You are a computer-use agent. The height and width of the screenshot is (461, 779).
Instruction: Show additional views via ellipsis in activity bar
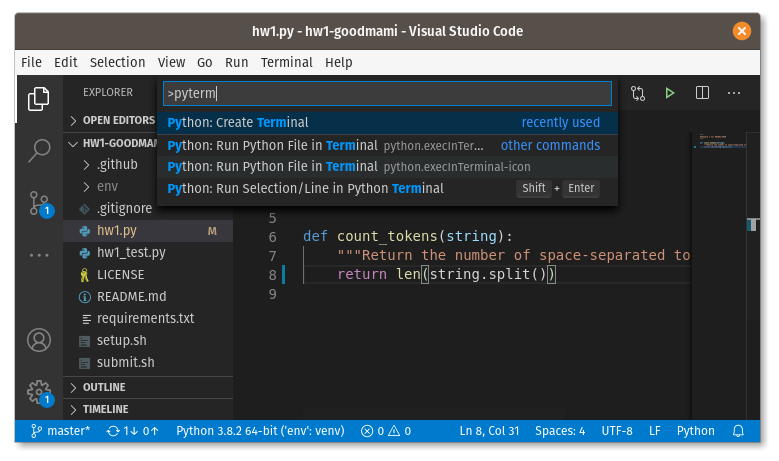[x=39, y=255]
